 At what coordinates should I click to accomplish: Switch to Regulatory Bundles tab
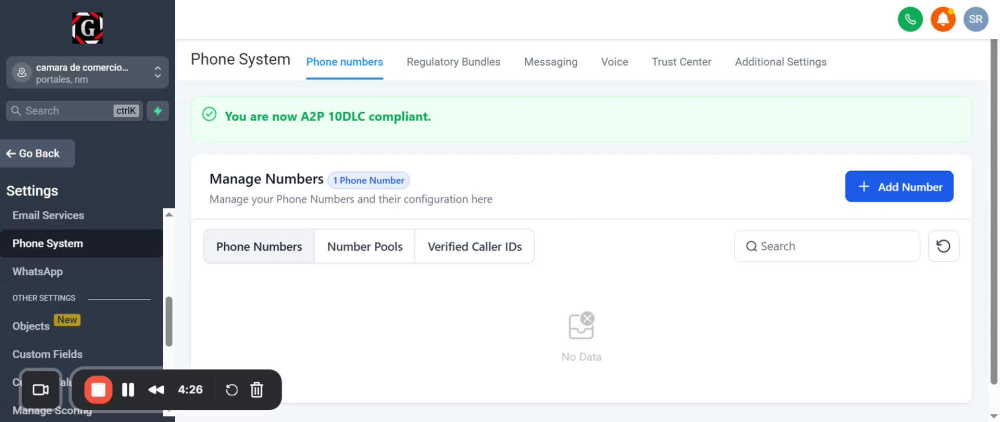point(453,62)
